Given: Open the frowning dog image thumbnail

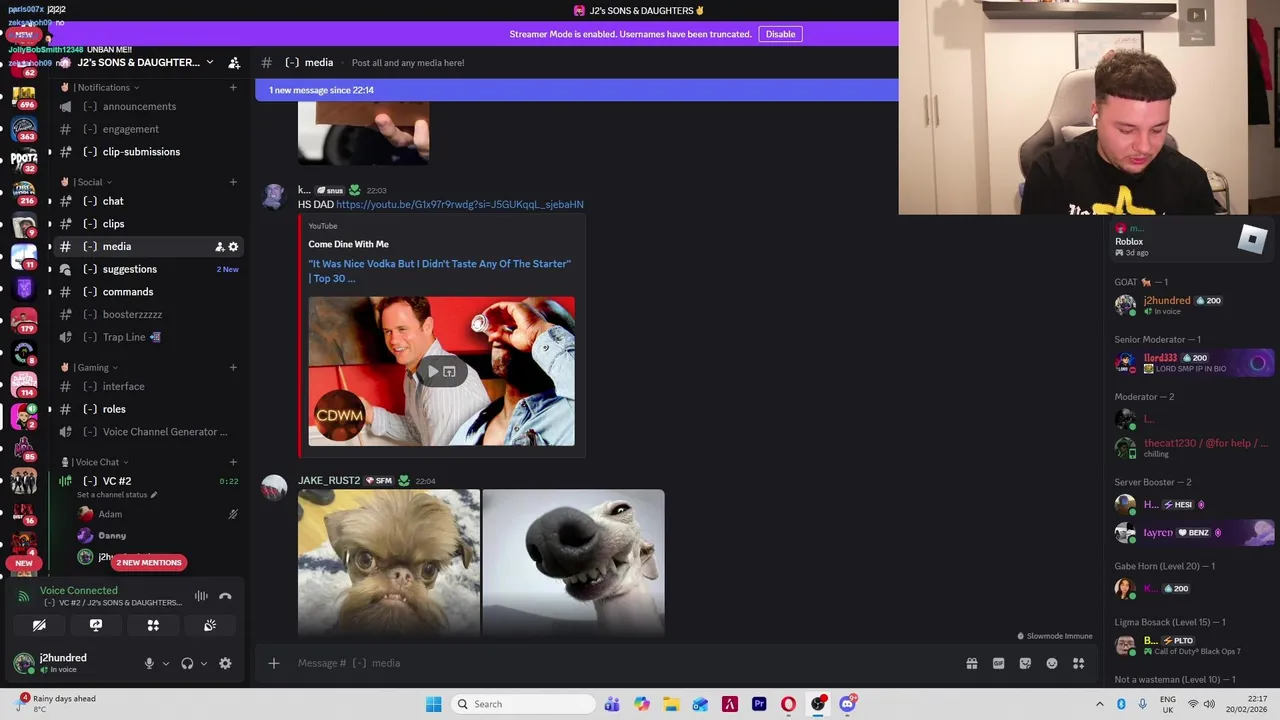Looking at the screenshot, I should pos(389,562).
